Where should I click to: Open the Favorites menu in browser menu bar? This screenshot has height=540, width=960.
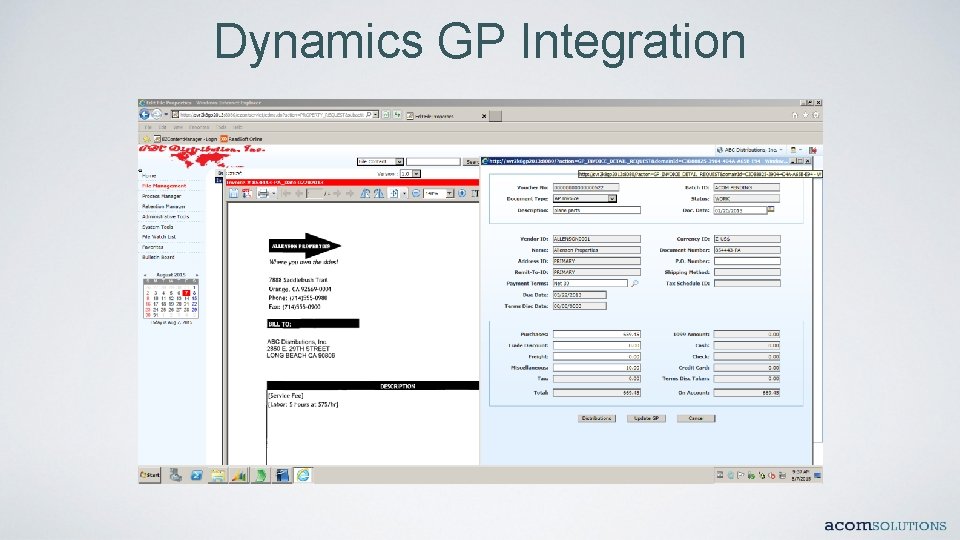coord(199,127)
